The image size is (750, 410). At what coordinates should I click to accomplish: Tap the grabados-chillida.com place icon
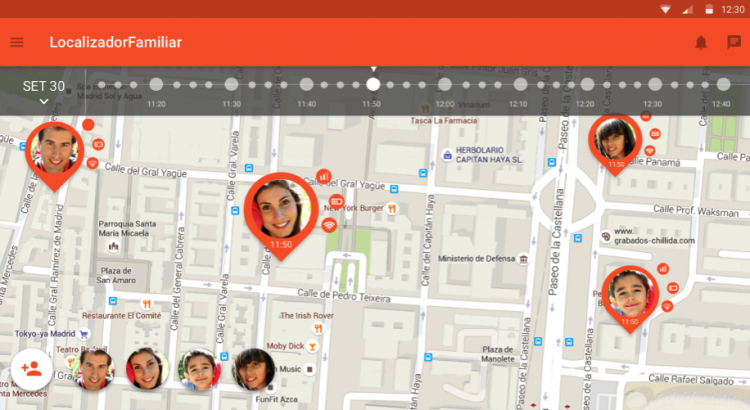tap(606, 236)
